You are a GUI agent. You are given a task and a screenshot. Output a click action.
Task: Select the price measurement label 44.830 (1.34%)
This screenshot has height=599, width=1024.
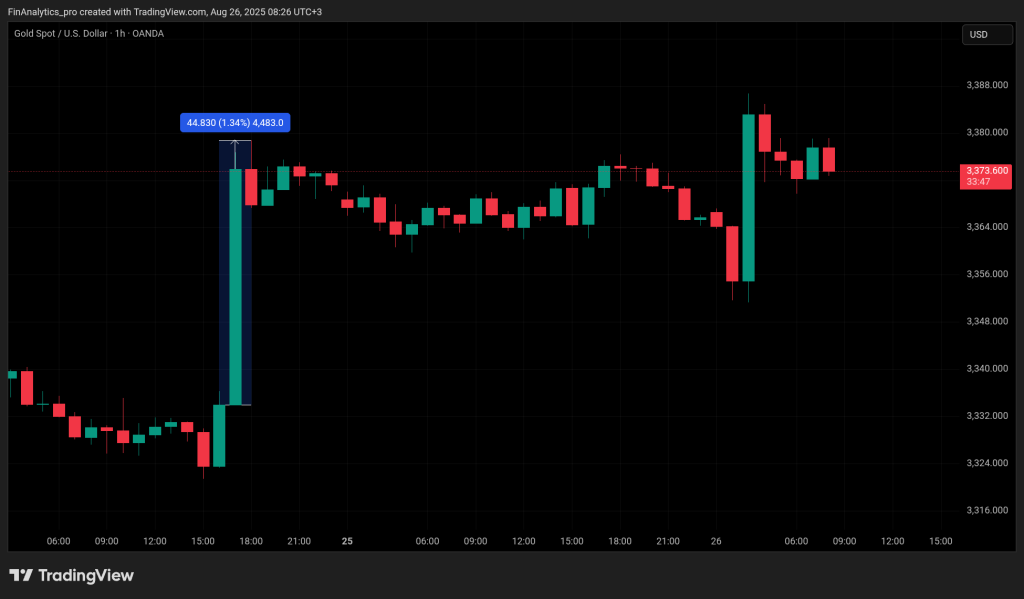pyautogui.click(x=235, y=123)
